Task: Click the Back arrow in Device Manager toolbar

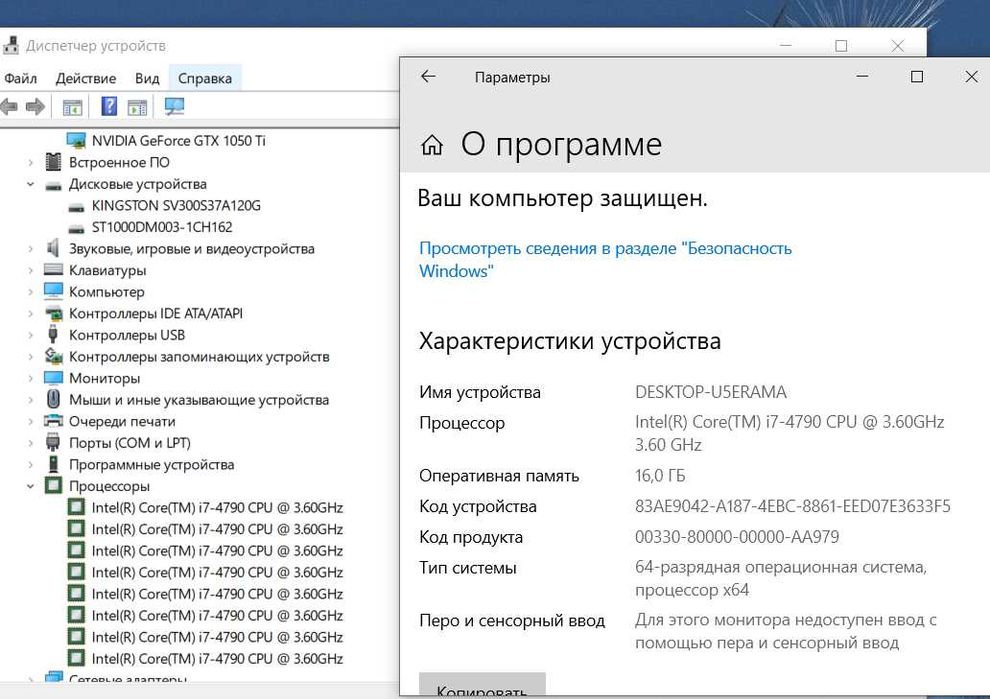Action: 9,107
